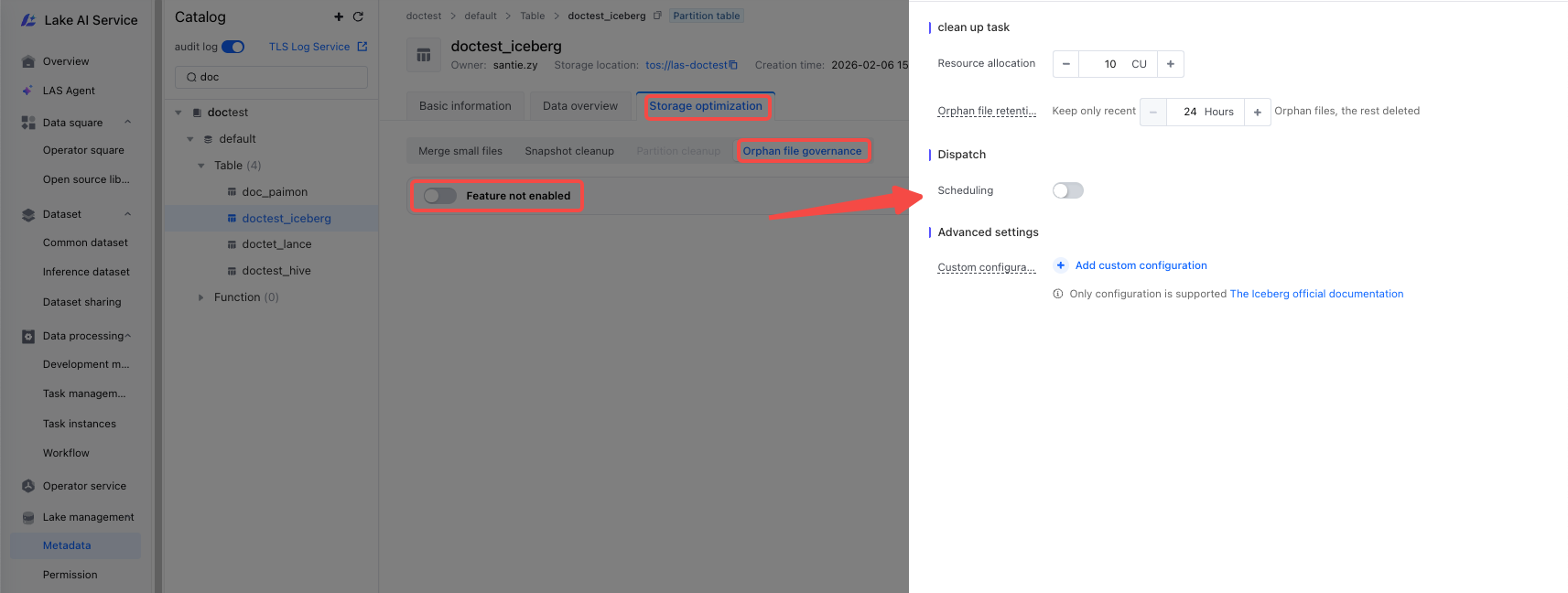Switch to Merge small files sub-tab
Screen dimensions: 1568x593
460,151
